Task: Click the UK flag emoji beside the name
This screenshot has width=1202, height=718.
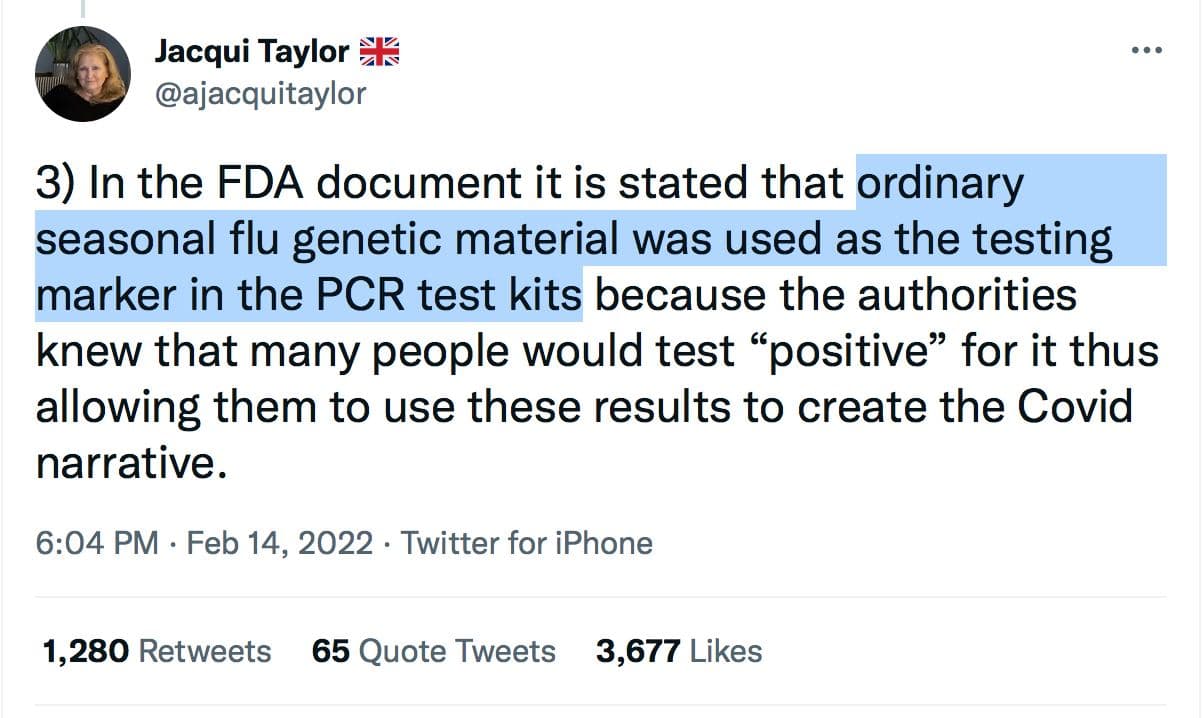Action: pos(379,52)
